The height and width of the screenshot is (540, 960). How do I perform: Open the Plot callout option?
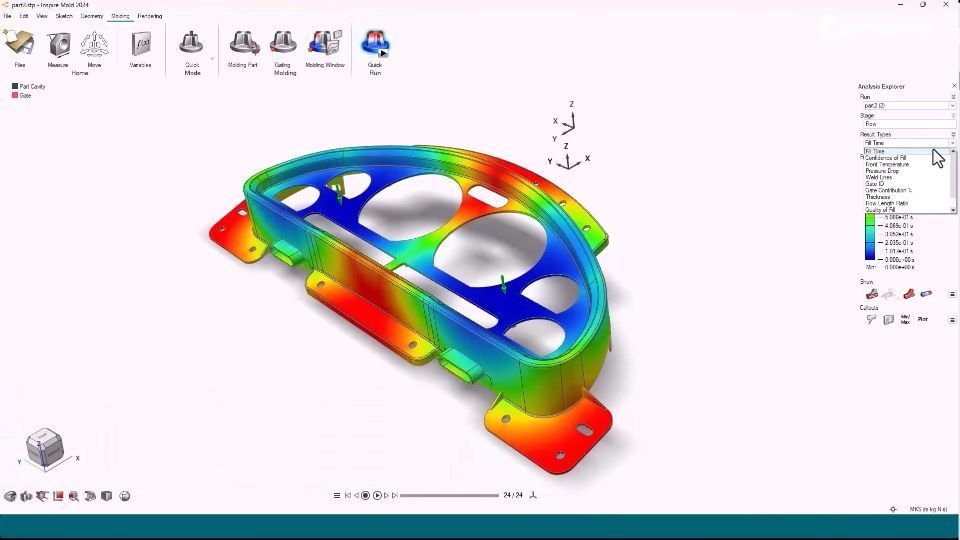(923, 319)
